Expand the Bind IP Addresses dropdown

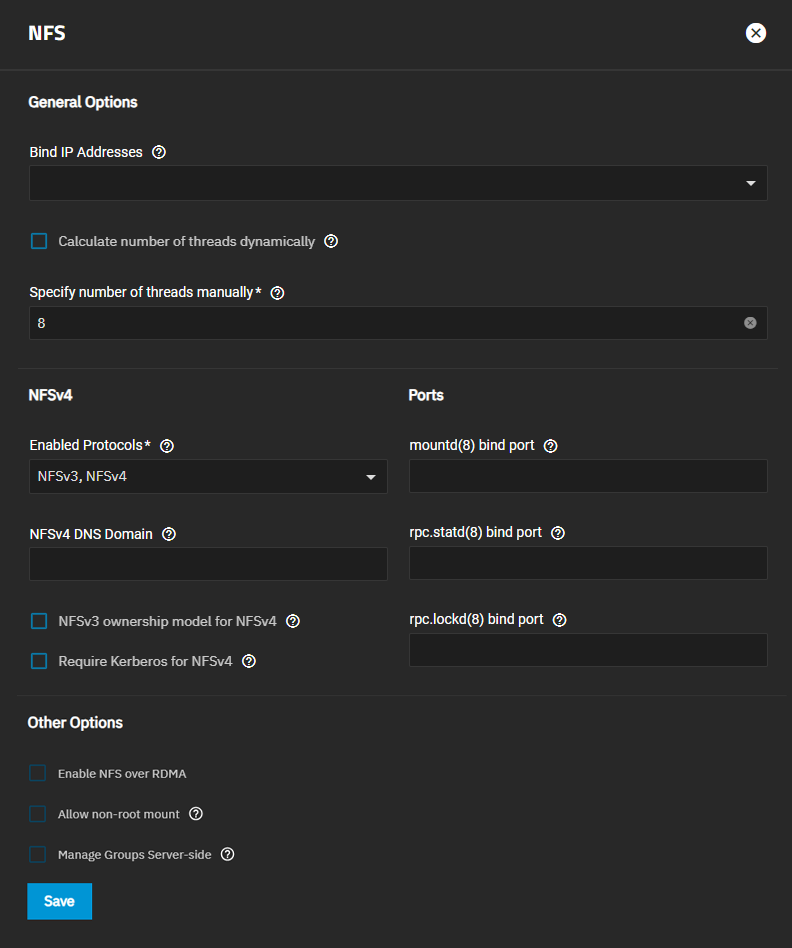tap(398, 183)
